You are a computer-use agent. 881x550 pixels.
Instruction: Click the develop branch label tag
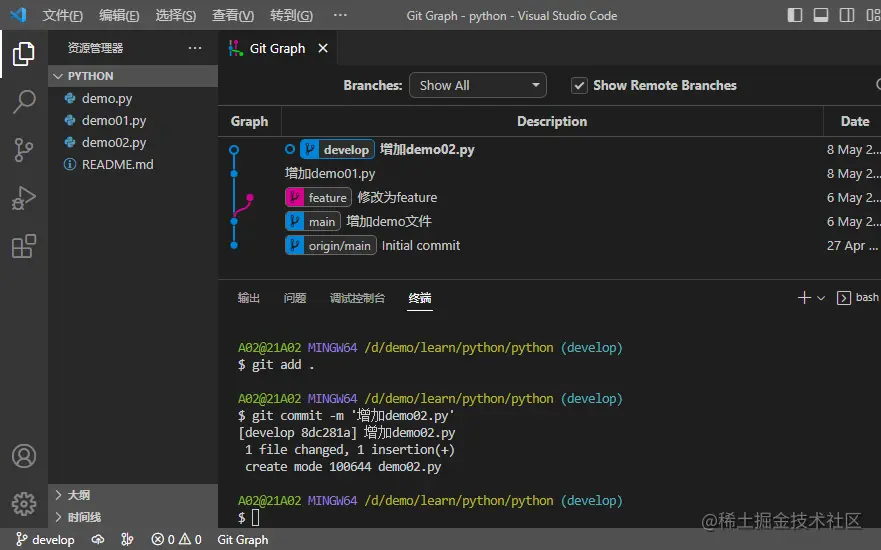click(x=337, y=149)
